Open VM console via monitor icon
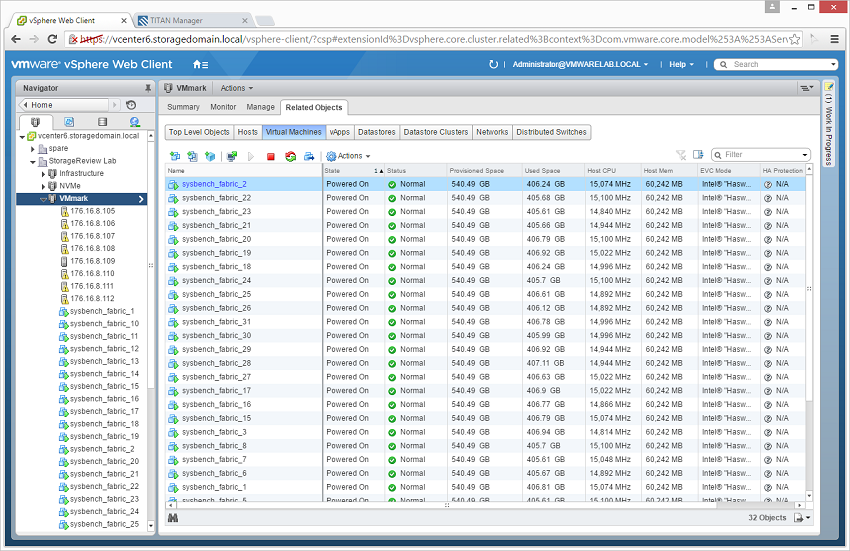The image size is (850, 551). point(232,156)
